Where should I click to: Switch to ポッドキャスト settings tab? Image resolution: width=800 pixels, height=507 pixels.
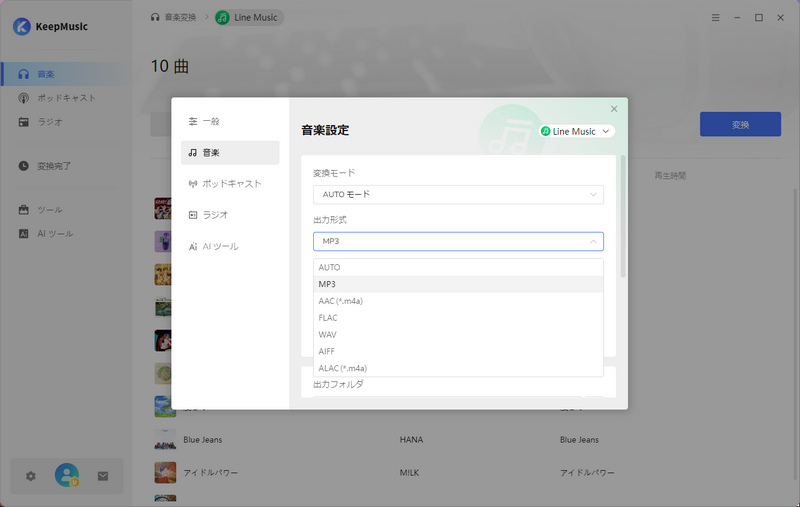(230, 184)
